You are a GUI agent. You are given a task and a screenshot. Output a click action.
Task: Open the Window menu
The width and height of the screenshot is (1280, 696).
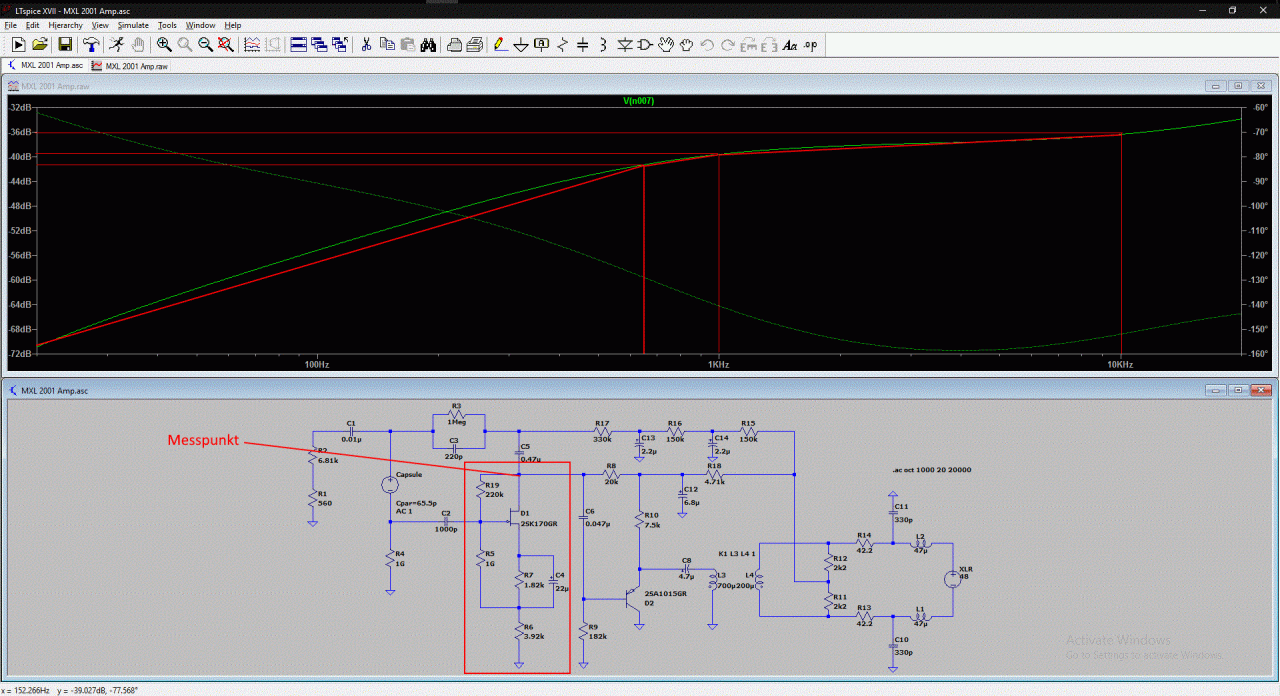pos(200,25)
